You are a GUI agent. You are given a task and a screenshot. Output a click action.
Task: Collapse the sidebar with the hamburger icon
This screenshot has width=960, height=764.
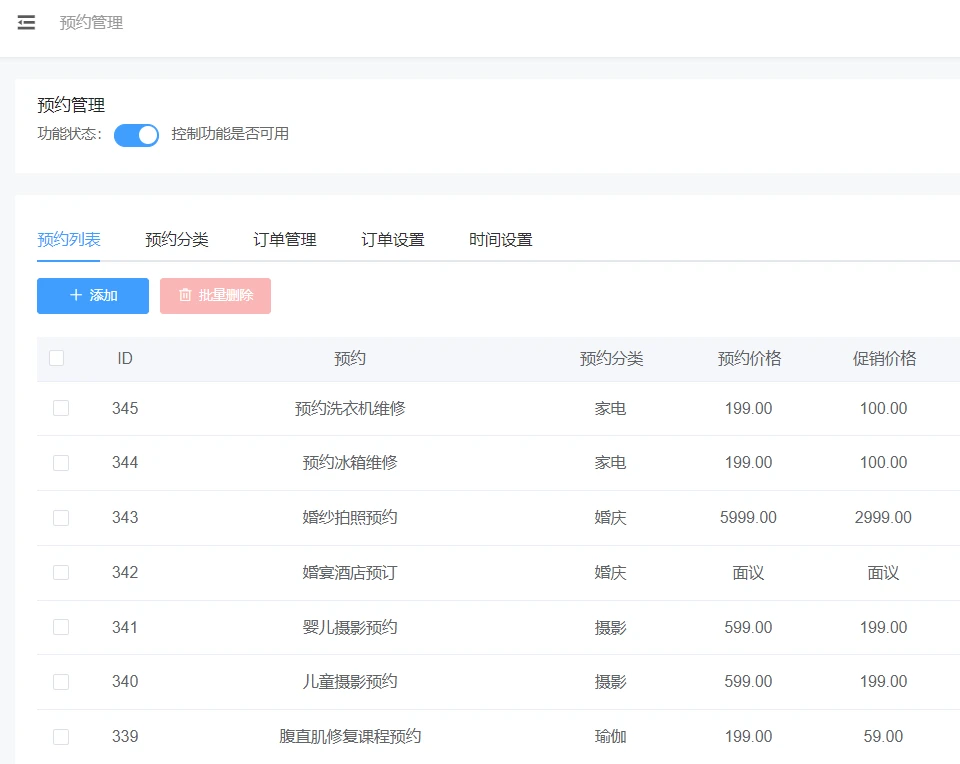pyautogui.click(x=26, y=23)
